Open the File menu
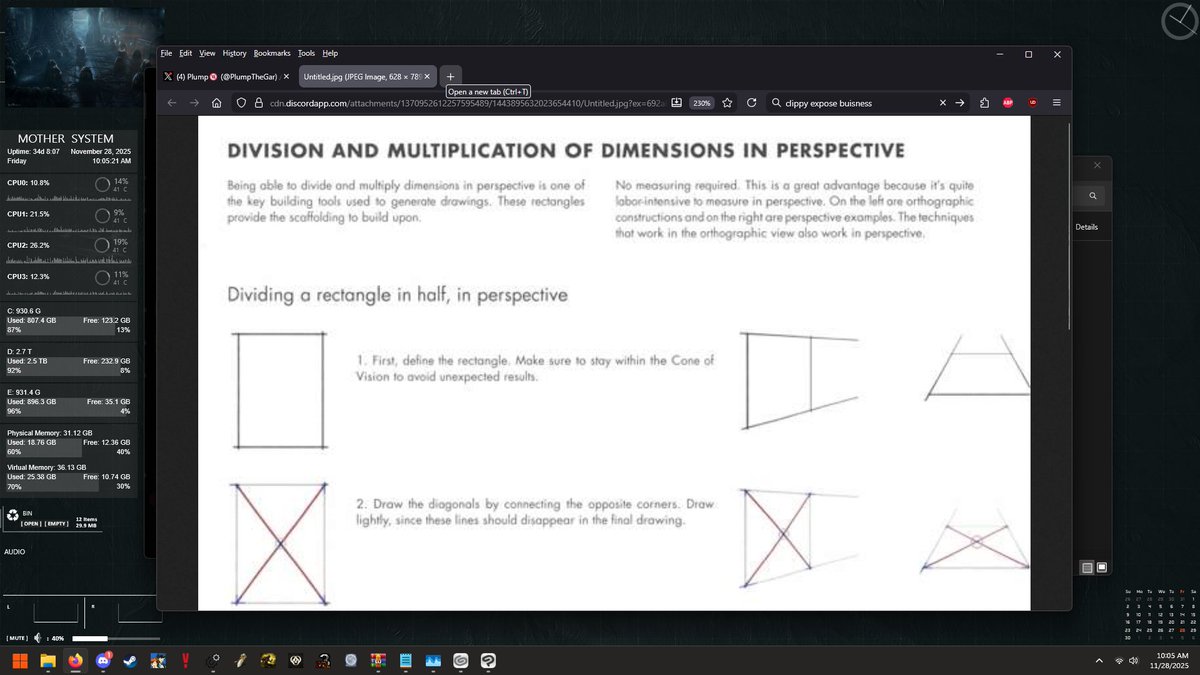The width and height of the screenshot is (1200, 675). (166, 53)
